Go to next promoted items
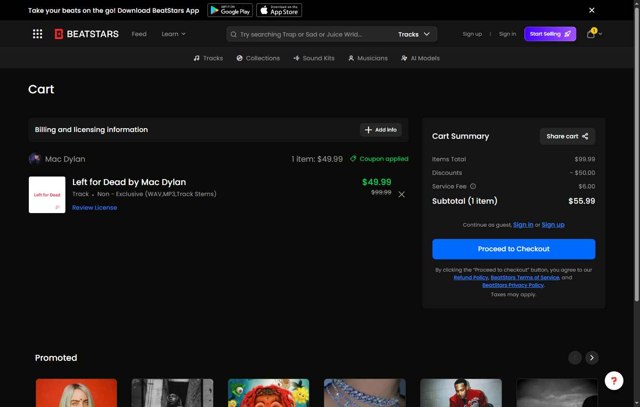This screenshot has width=640, height=407. coord(591,358)
